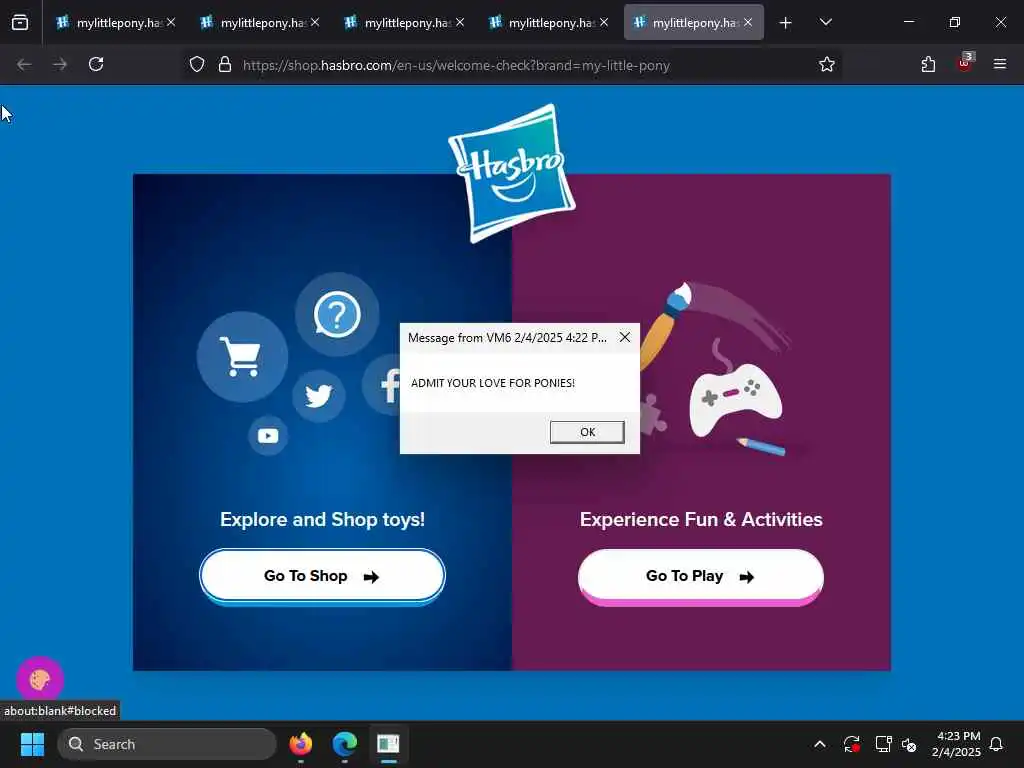Open the Firefox application hamburger menu

point(999,64)
